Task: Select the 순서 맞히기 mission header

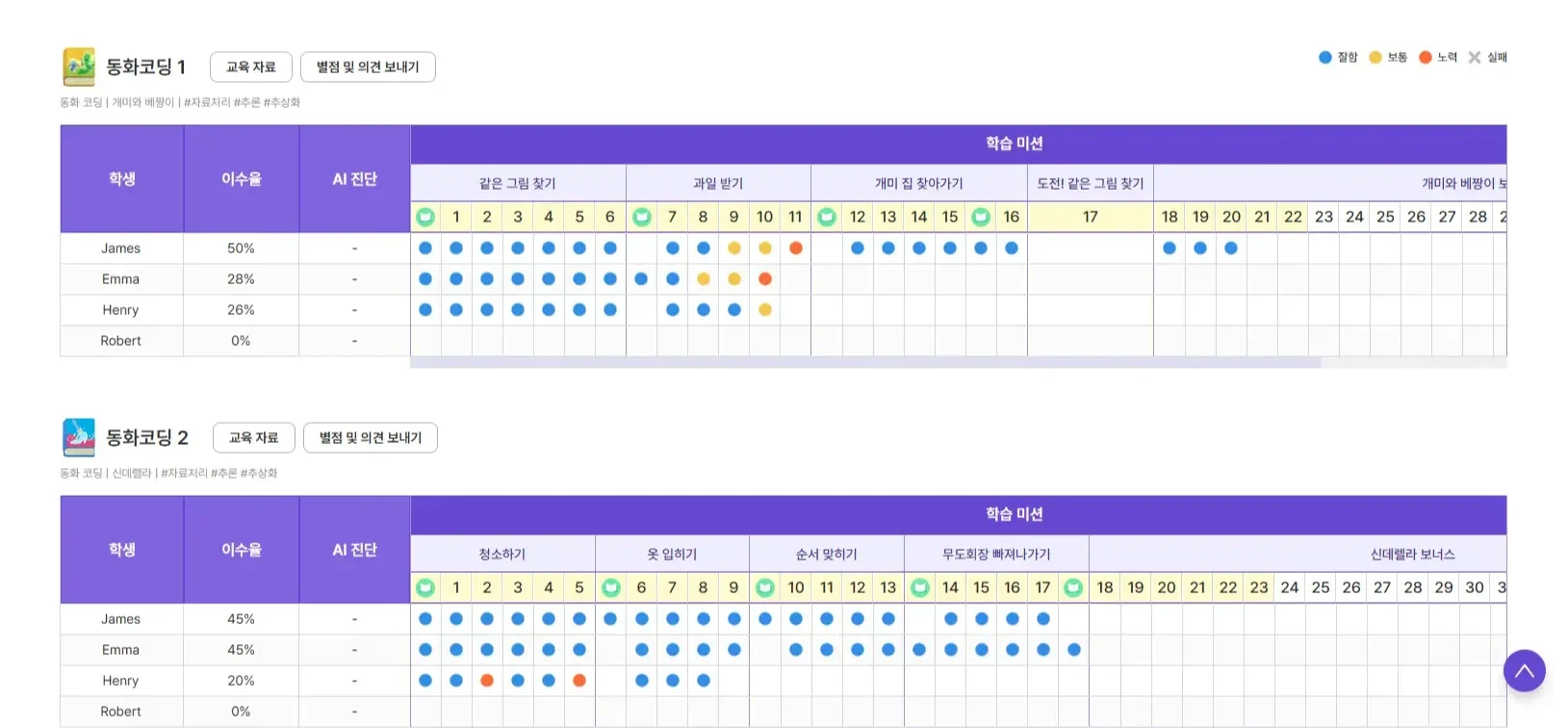Action: pos(826,555)
